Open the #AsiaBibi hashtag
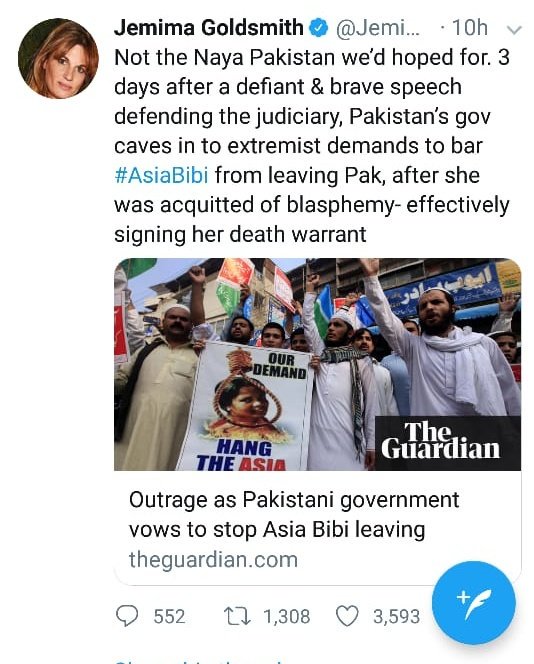The image size is (534, 664). pyautogui.click(x=161, y=175)
